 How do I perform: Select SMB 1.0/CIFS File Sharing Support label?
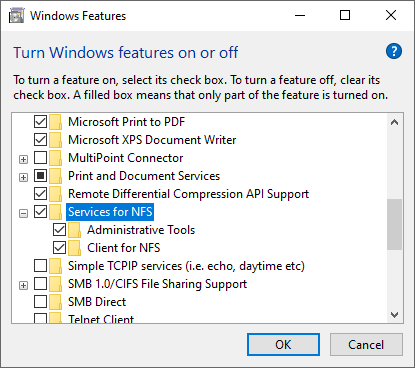pyautogui.click(x=157, y=284)
